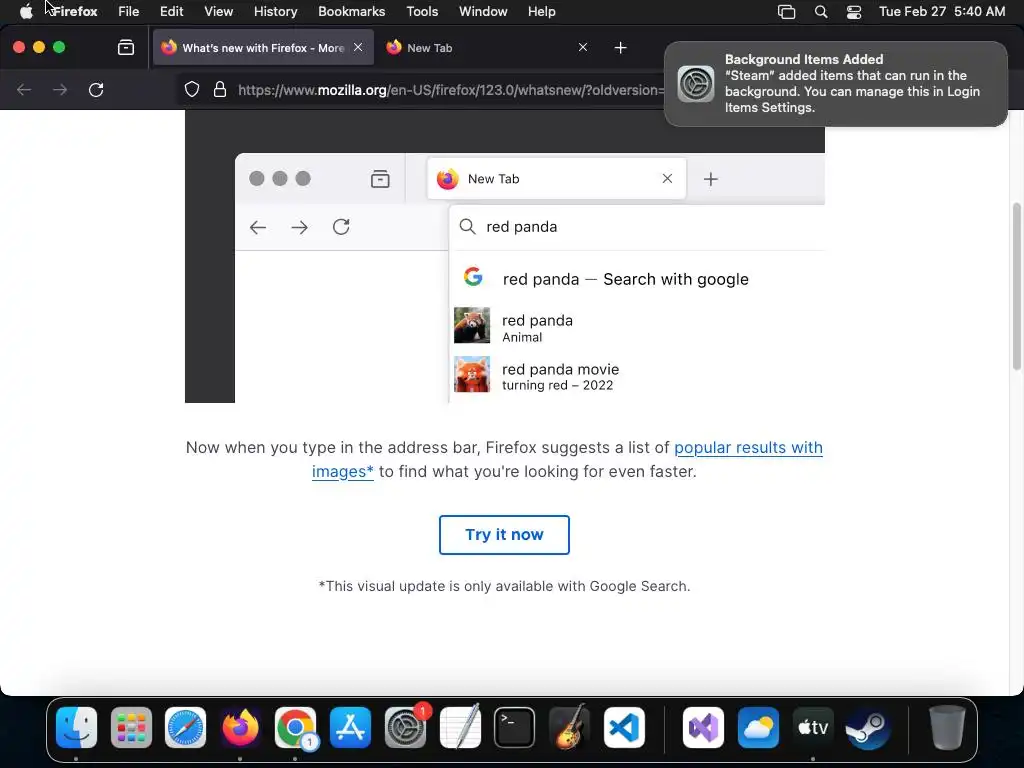Image resolution: width=1024 pixels, height=768 pixels.
Task: Open Control Center in menu bar
Action: [854, 12]
